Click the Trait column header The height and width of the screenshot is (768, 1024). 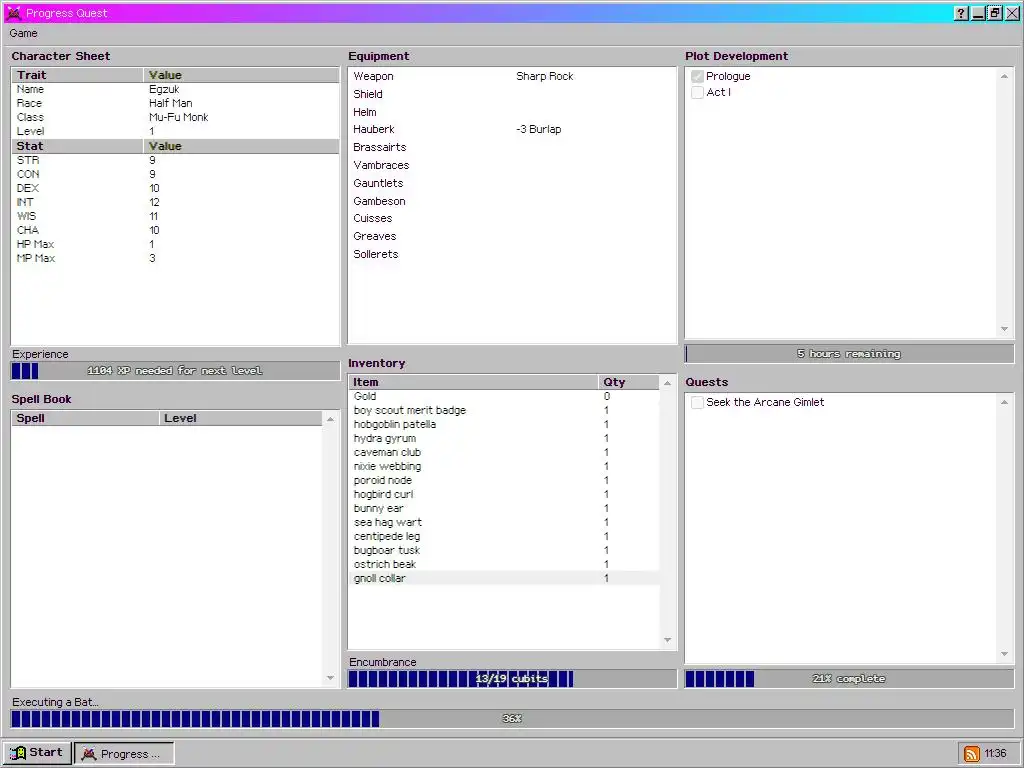(77, 75)
